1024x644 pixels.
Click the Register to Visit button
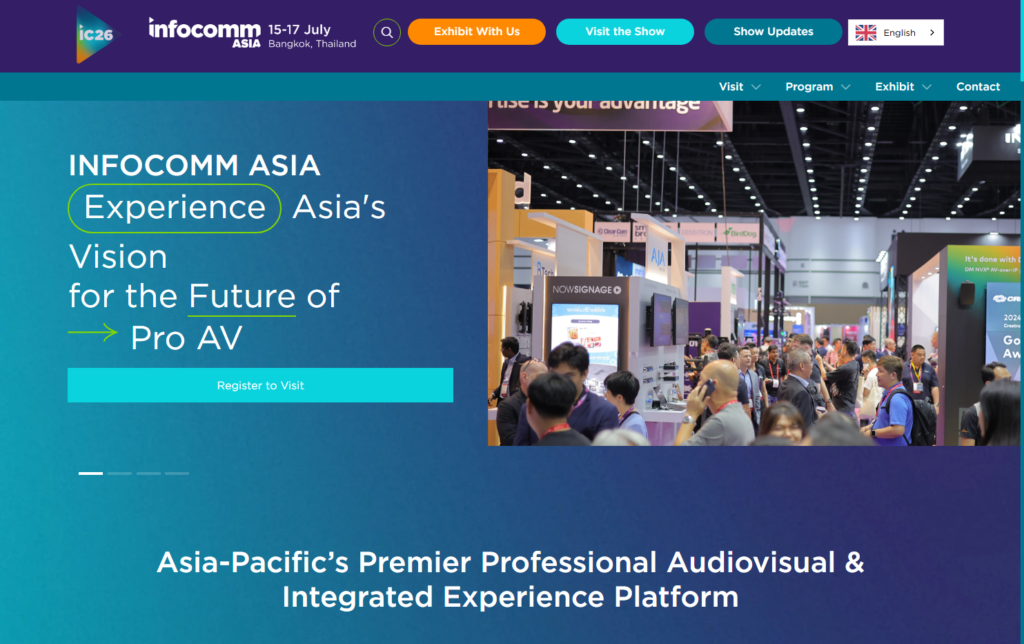click(260, 385)
